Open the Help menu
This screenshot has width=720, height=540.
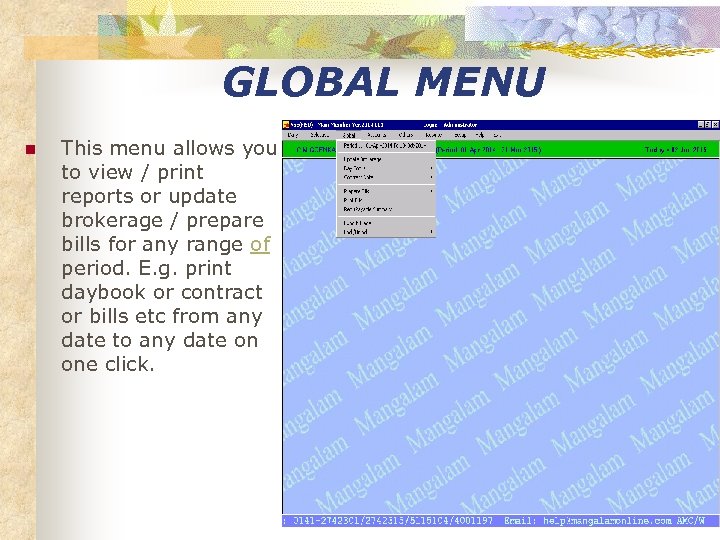tap(480, 135)
